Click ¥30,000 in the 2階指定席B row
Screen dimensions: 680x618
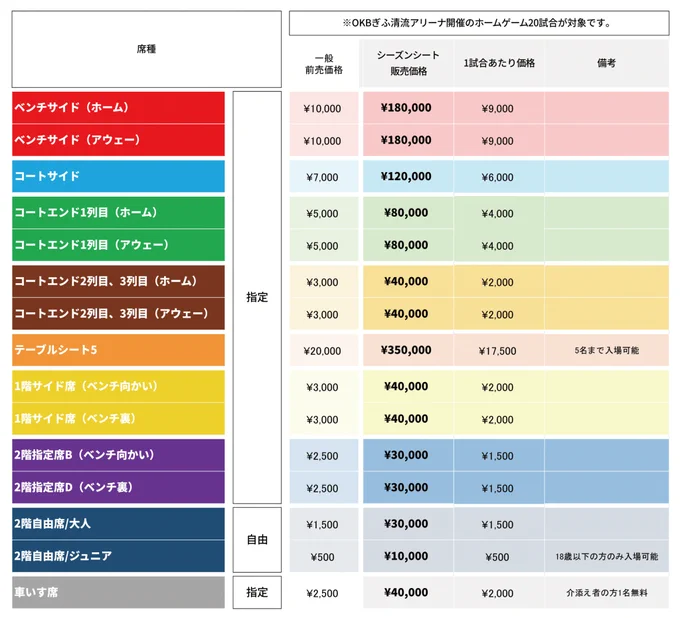[406, 455]
